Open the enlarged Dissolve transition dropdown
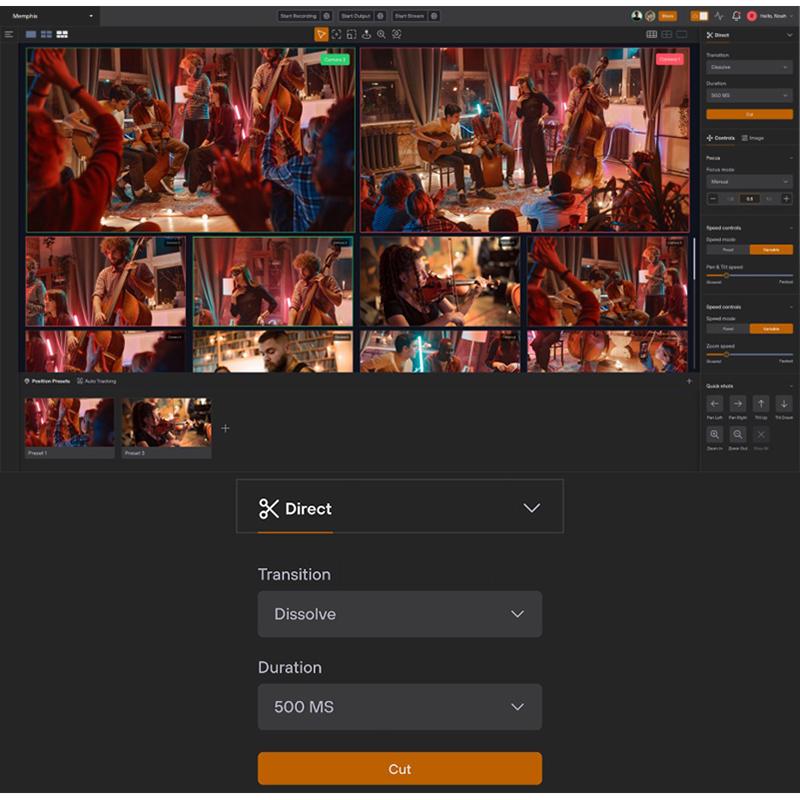The width and height of the screenshot is (800, 800). point(399,614)
